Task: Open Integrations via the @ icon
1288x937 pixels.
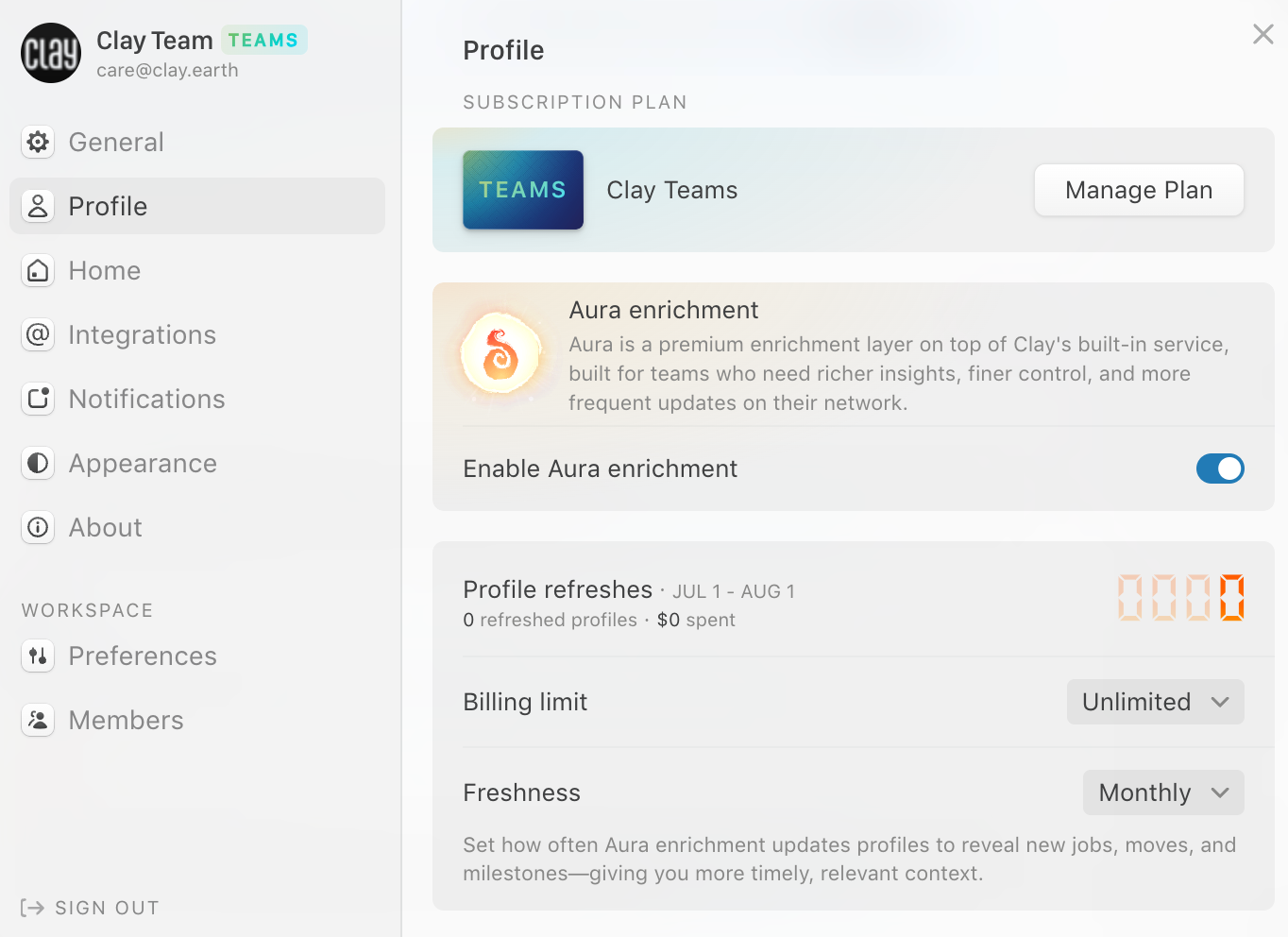Action: (x=37, y=334)
